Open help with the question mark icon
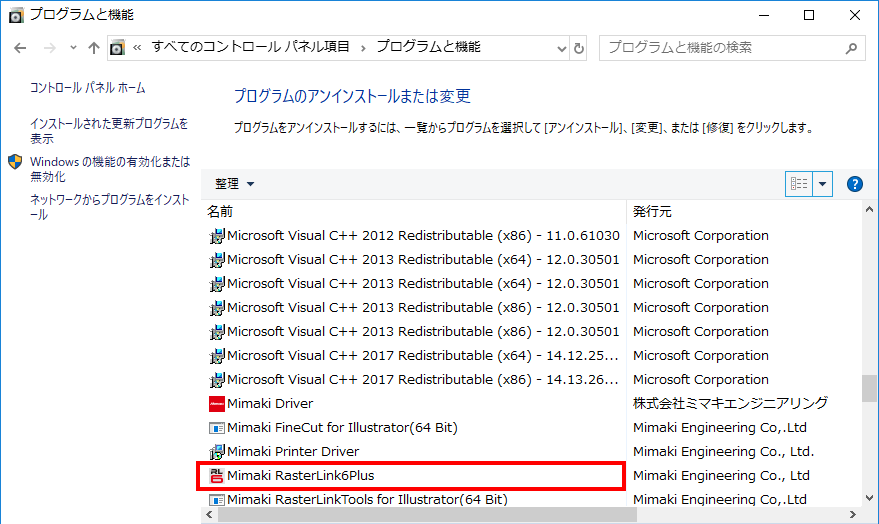The image size is (879, 524). [x=854, y=184]
